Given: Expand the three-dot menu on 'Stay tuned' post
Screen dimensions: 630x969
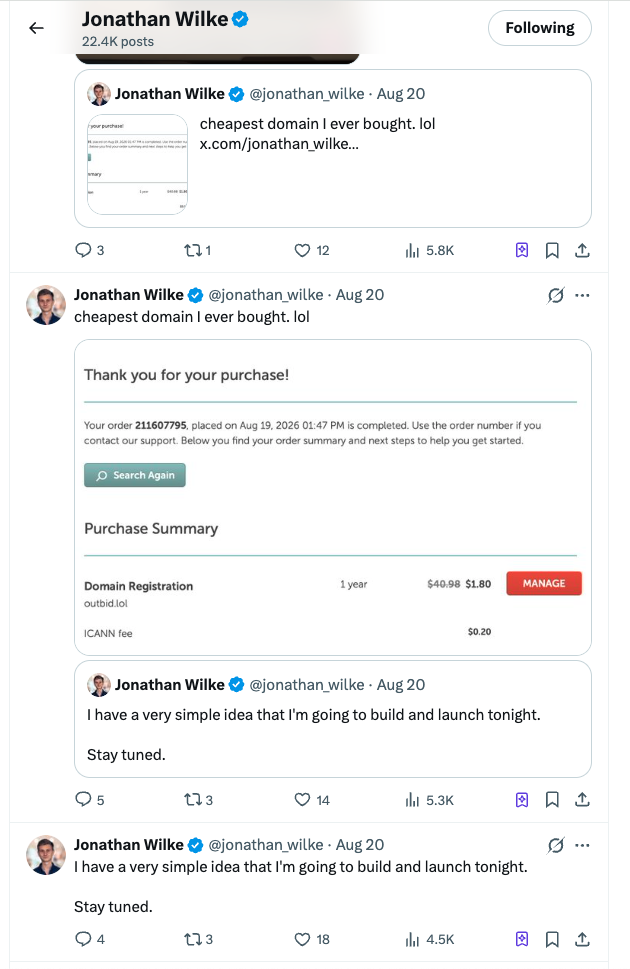Looking at the screenshot, I should click(582, 845).
